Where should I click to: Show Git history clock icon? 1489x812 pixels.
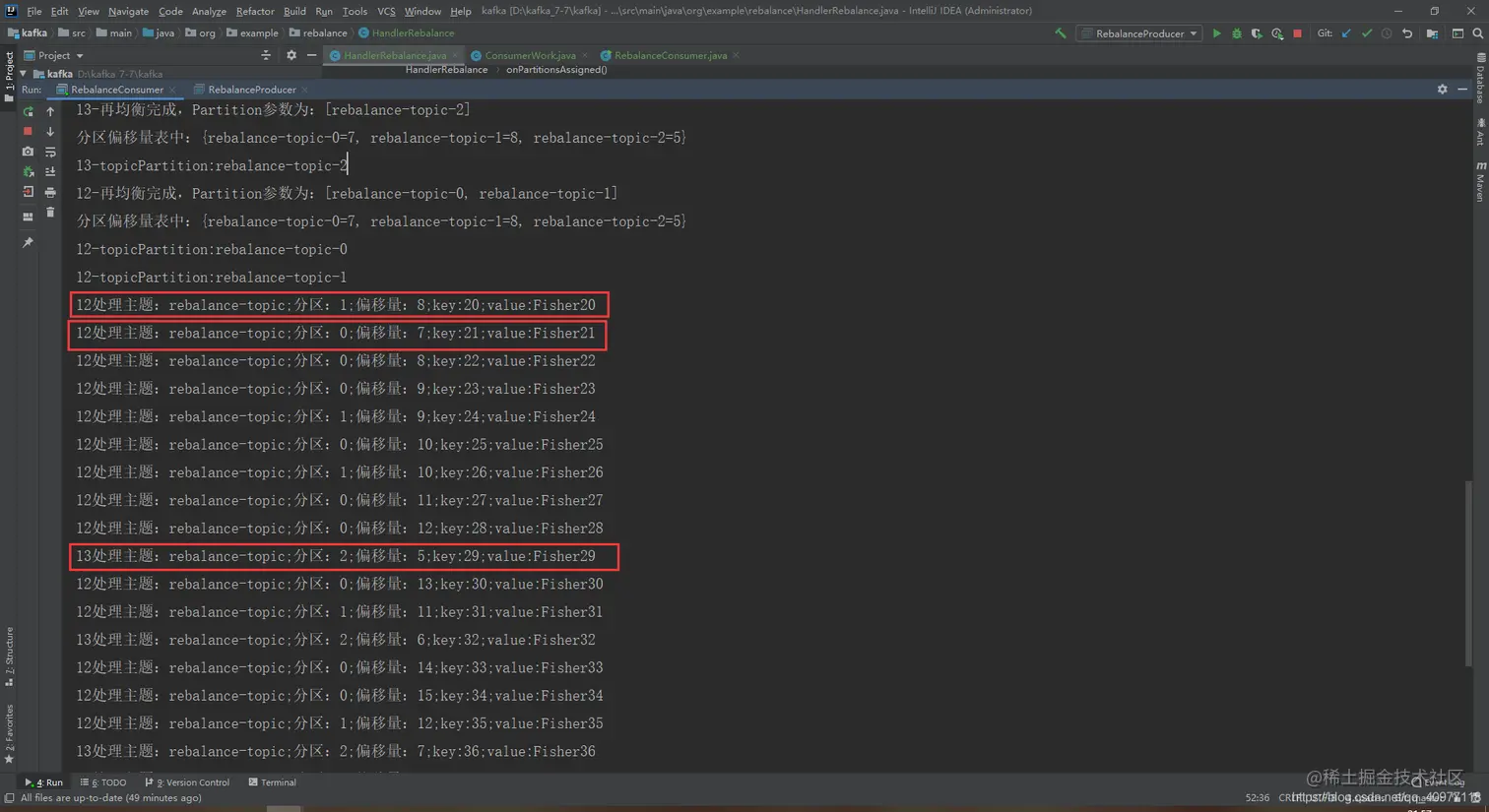point(1387,33)
